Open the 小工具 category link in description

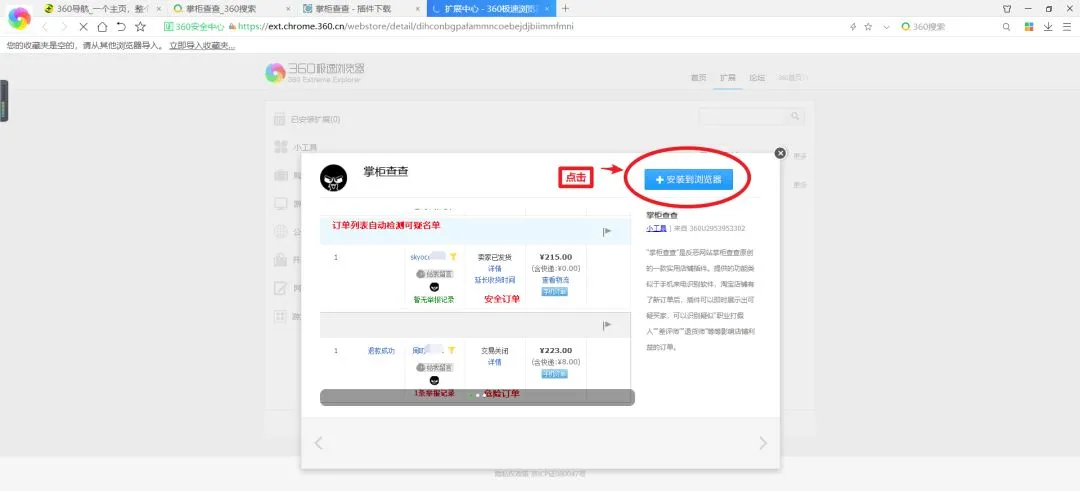tap(656, 228)
